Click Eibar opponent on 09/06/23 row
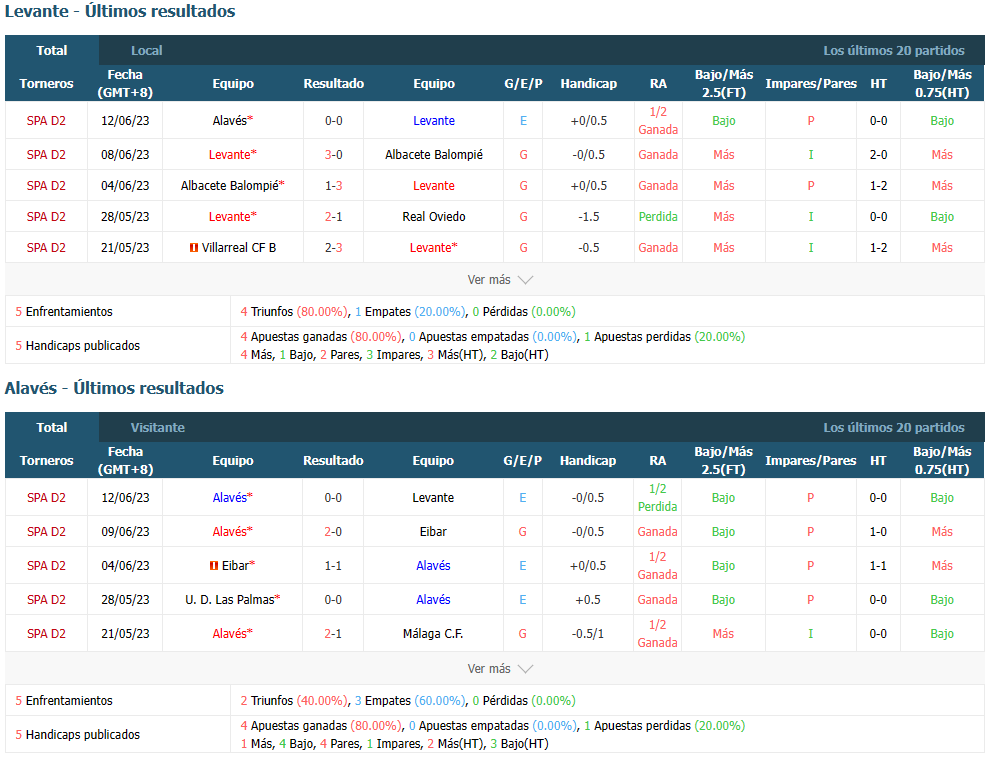This screenshot has height=759, width=990. (433, 532)
